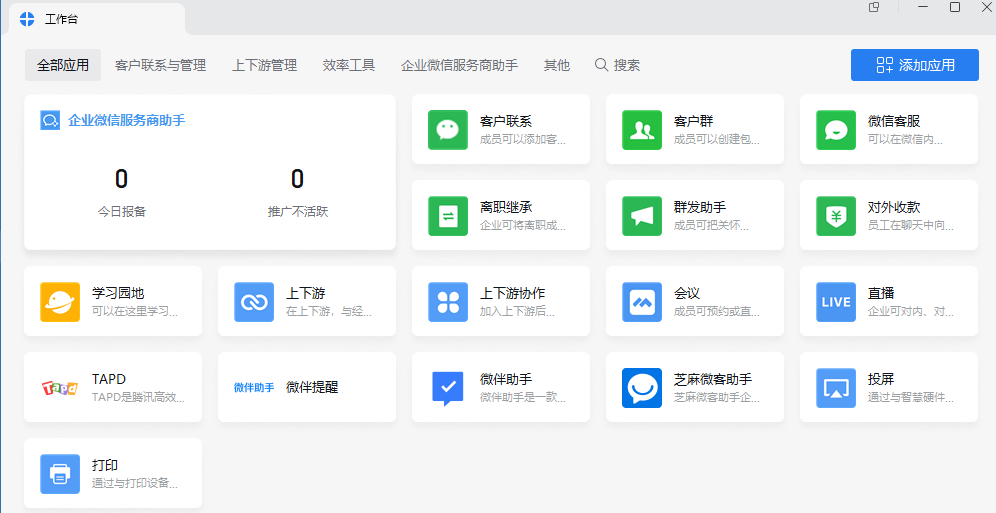Switch to the 客户联系与管理 tab
Image resolution: width=996 pixels, height=513 pixels.
[x=161, y=65]
